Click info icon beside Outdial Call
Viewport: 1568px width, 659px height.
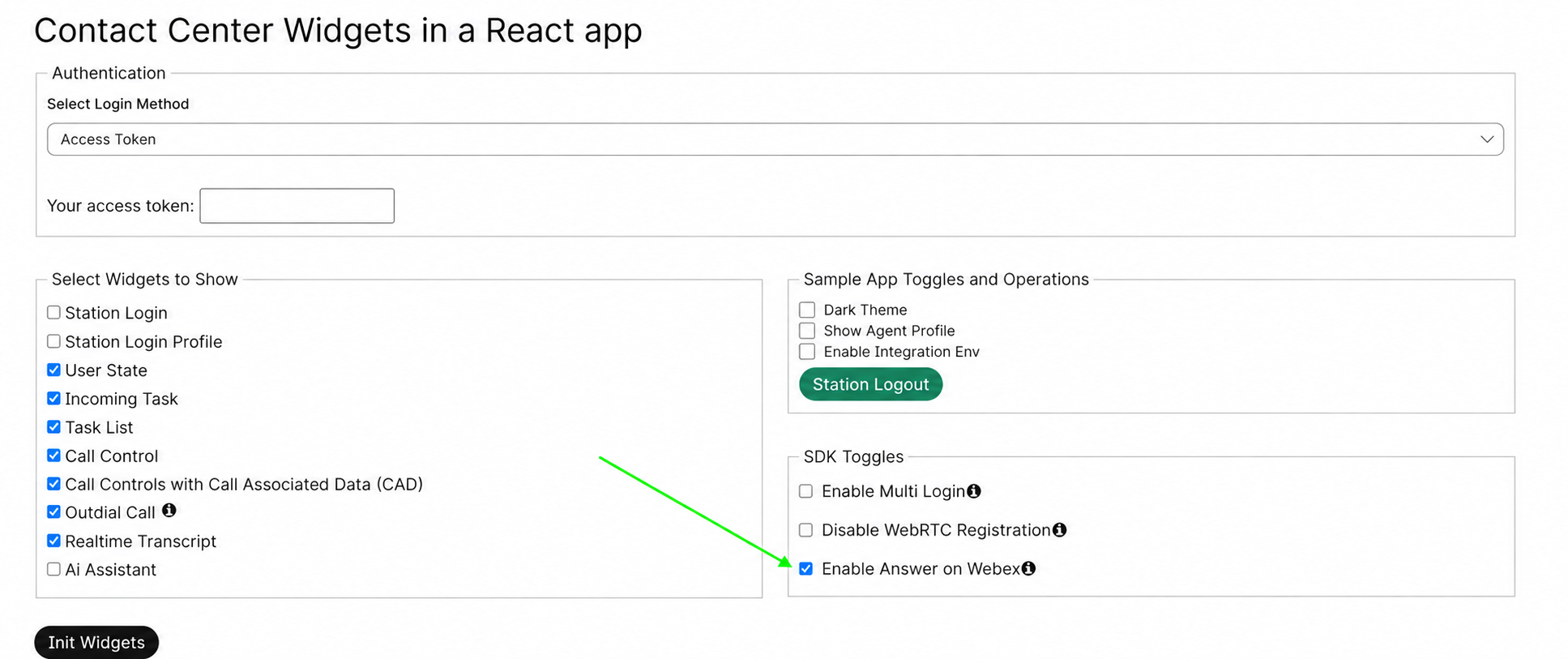(169, 511)
